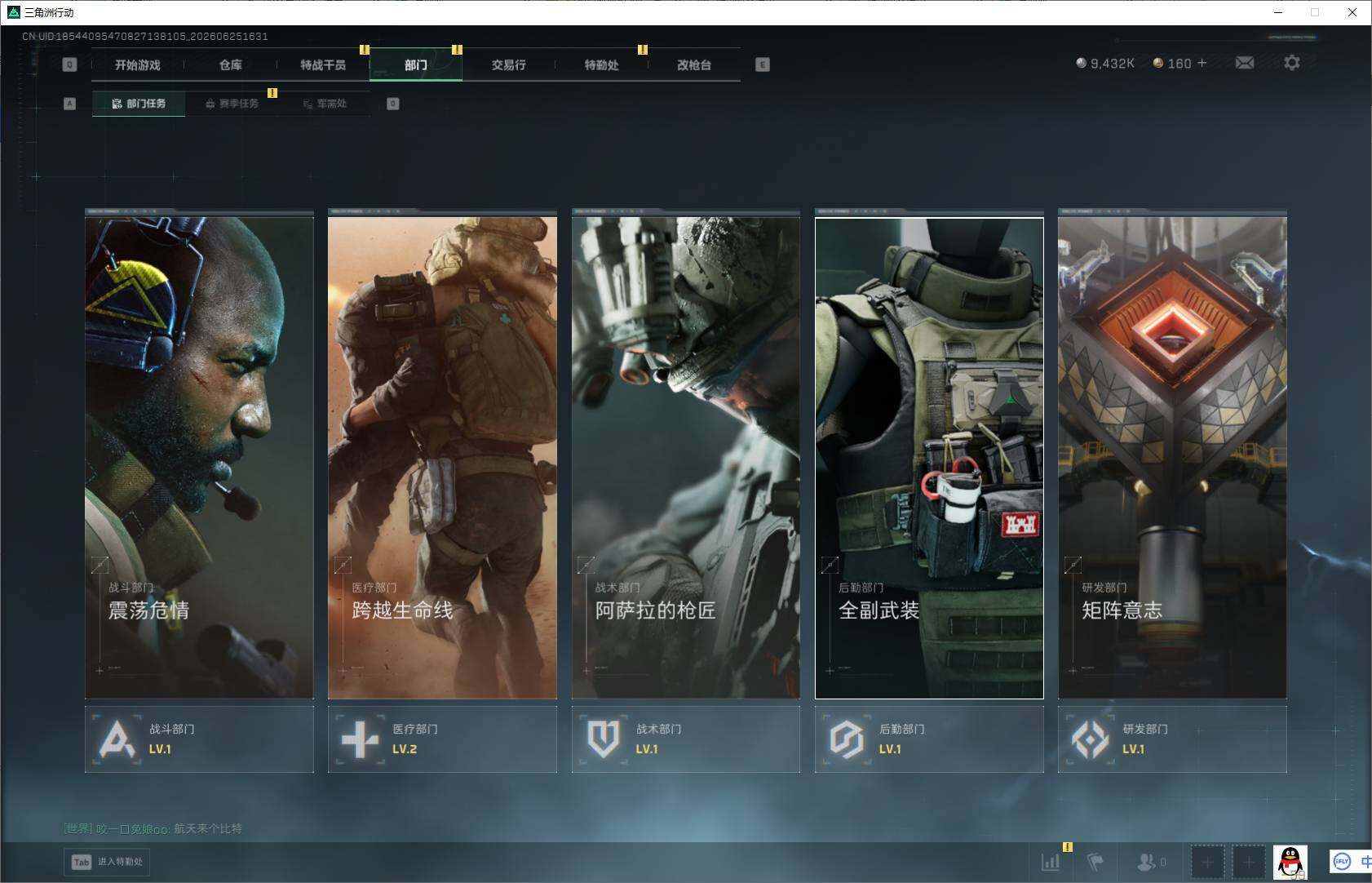1372x883 pixels.
Task: Click the first empty squad slot plus
Action: 1207,862
